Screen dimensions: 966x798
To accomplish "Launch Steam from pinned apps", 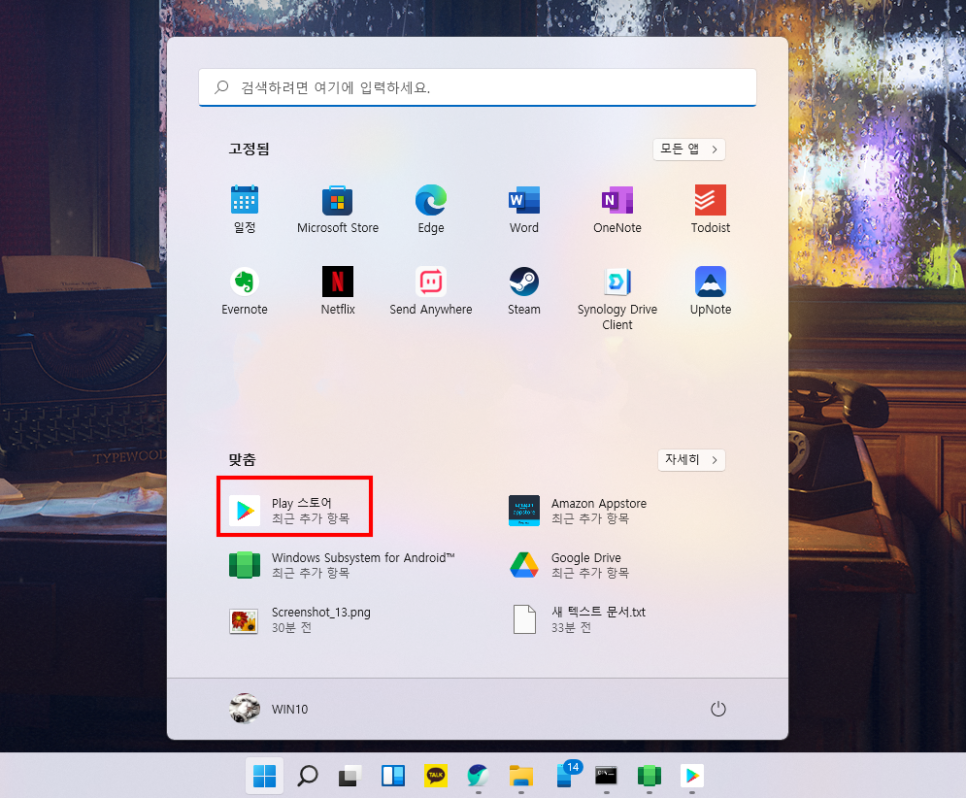I will (x=524, y=291).
